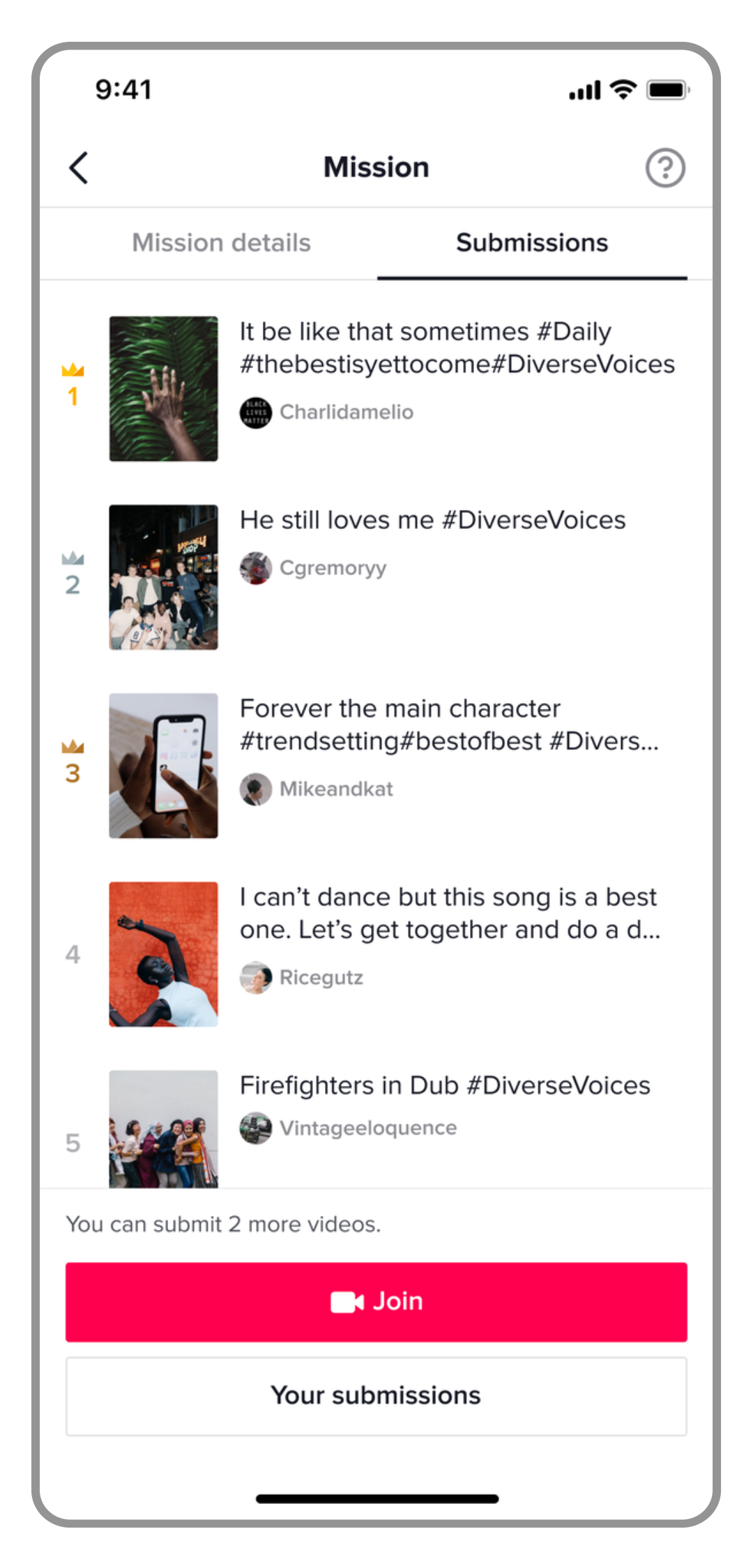Tap the back arrow icon
Screen dimensions: 753x1568
(79, 168)
